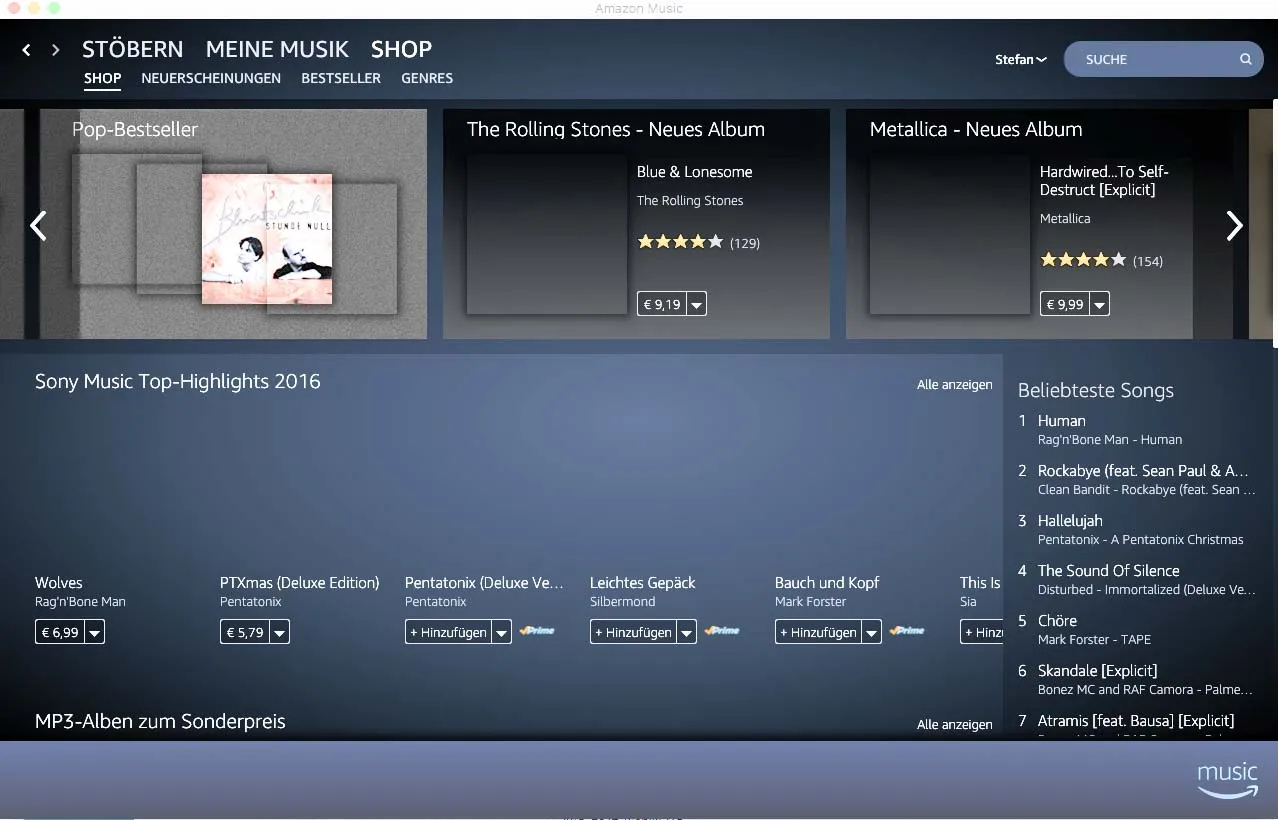1278x820 pixels.
Task: Switch to the Neuerscheinungen tab
Action: (211, 78)
